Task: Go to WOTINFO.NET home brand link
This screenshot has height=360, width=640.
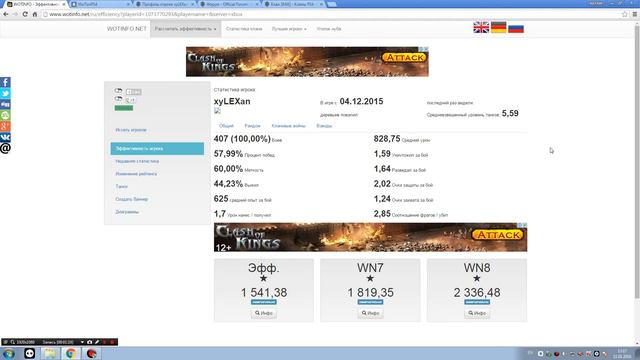Action: (x=127, y=29)
